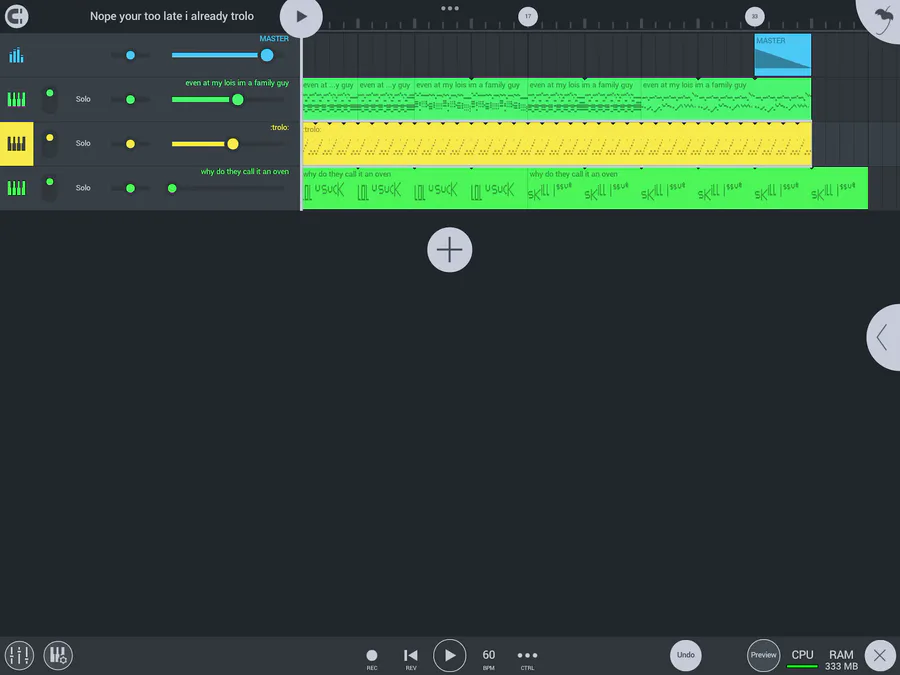
Task: Select the first 'even at ...y guy' clip
Action: click(330, 99)
